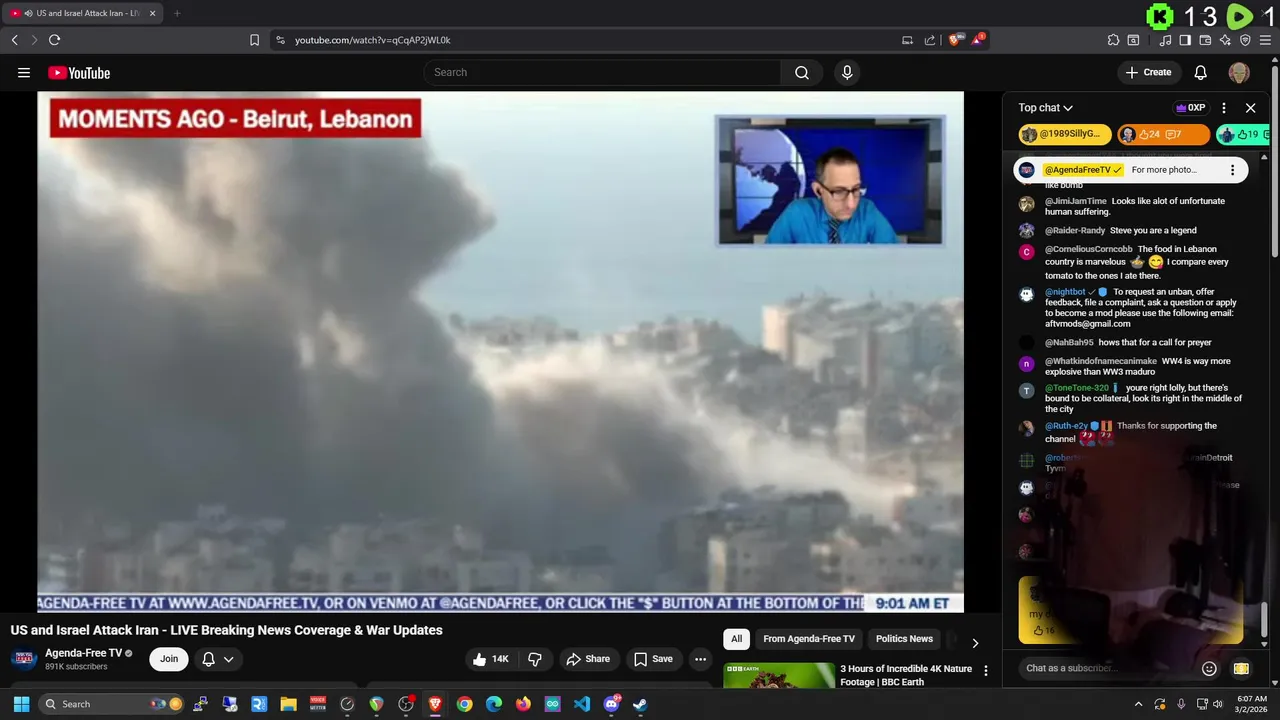
Task: Like the video with 14K thumbs up
Action: pos(491,659)
